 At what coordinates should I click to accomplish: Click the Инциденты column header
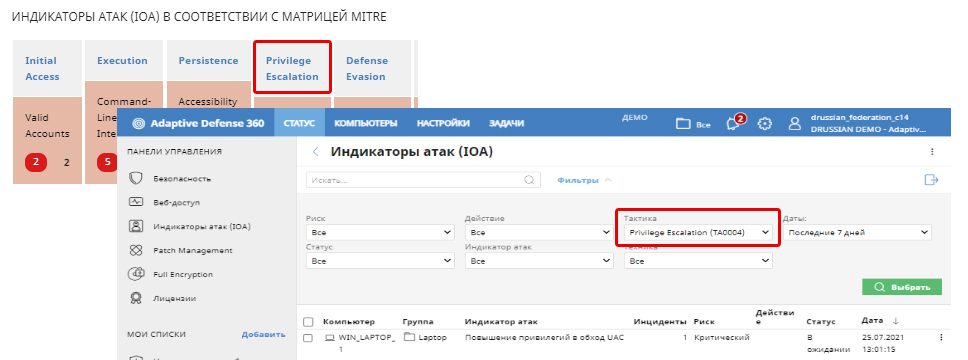(660, 322)
